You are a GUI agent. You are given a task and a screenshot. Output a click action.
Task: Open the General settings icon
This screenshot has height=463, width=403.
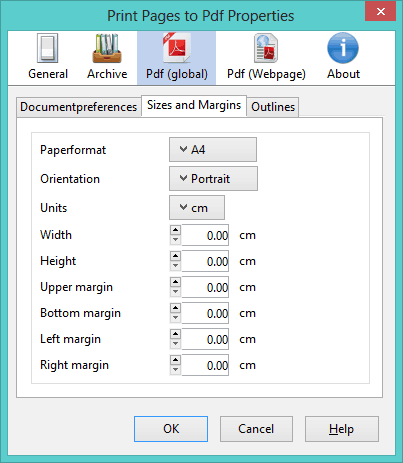coord(47,48)
